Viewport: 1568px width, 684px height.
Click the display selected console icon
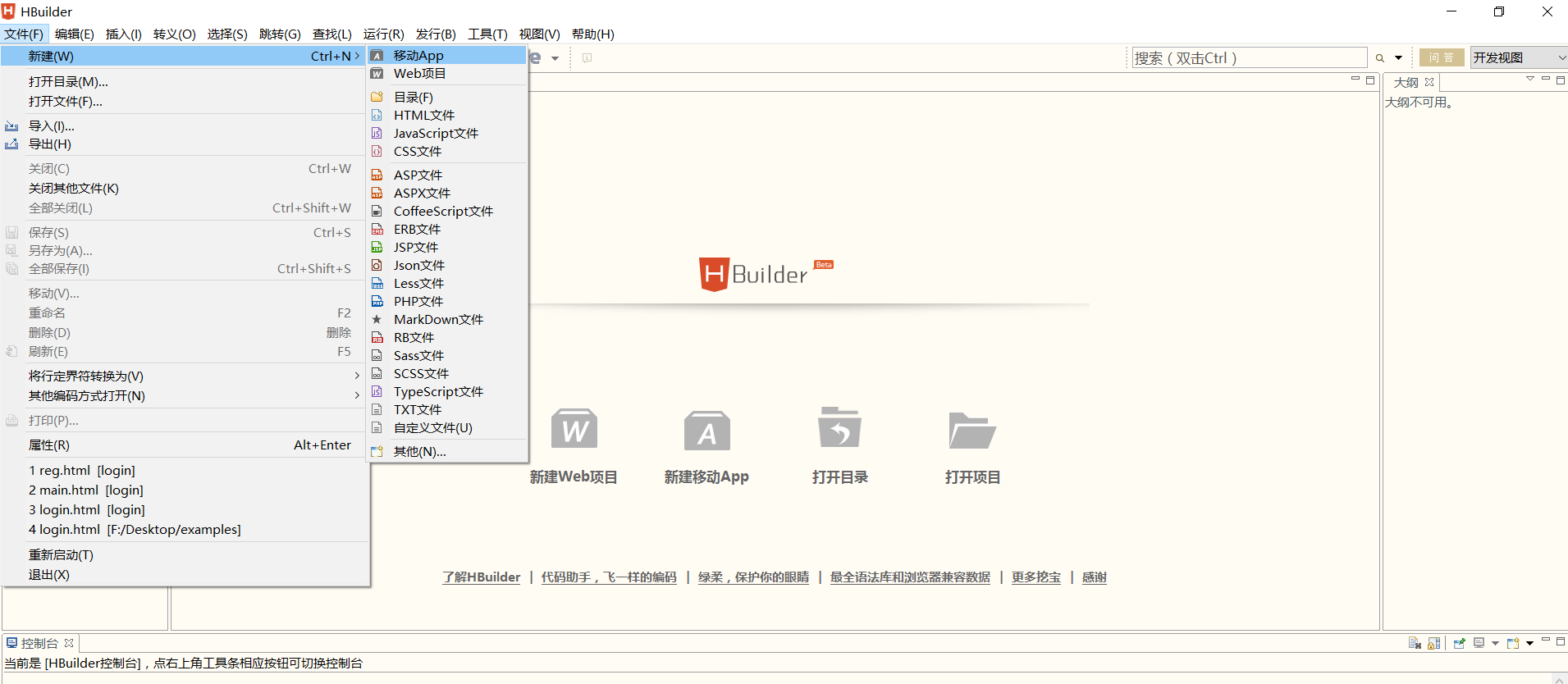[1479, 643]
